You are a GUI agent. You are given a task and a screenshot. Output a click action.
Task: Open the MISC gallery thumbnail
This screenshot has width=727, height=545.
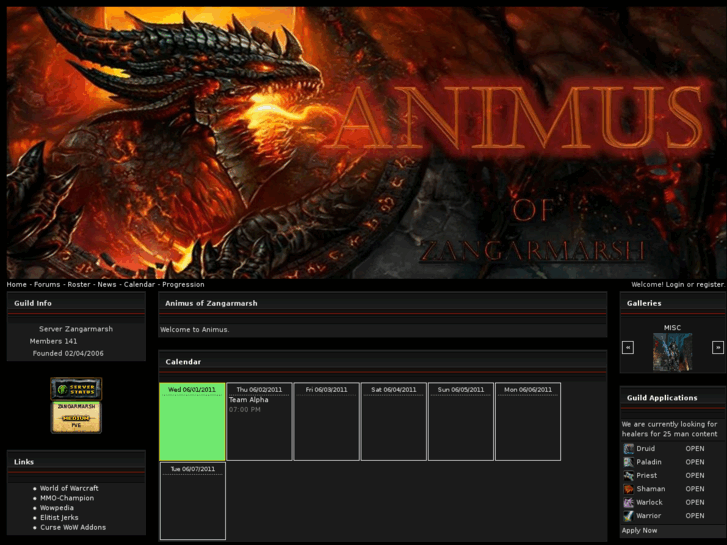[672, 352]
